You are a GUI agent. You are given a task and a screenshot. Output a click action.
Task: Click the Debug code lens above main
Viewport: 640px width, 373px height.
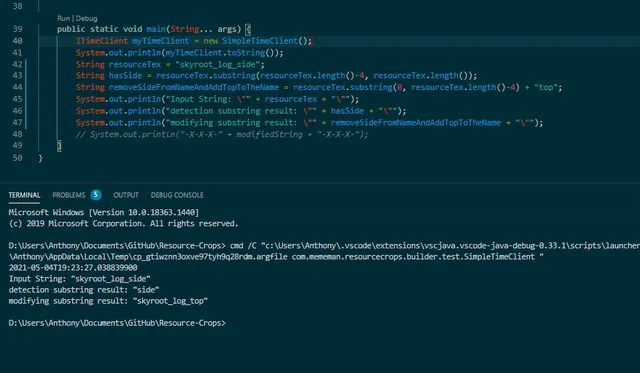click(x=87, y=18)
